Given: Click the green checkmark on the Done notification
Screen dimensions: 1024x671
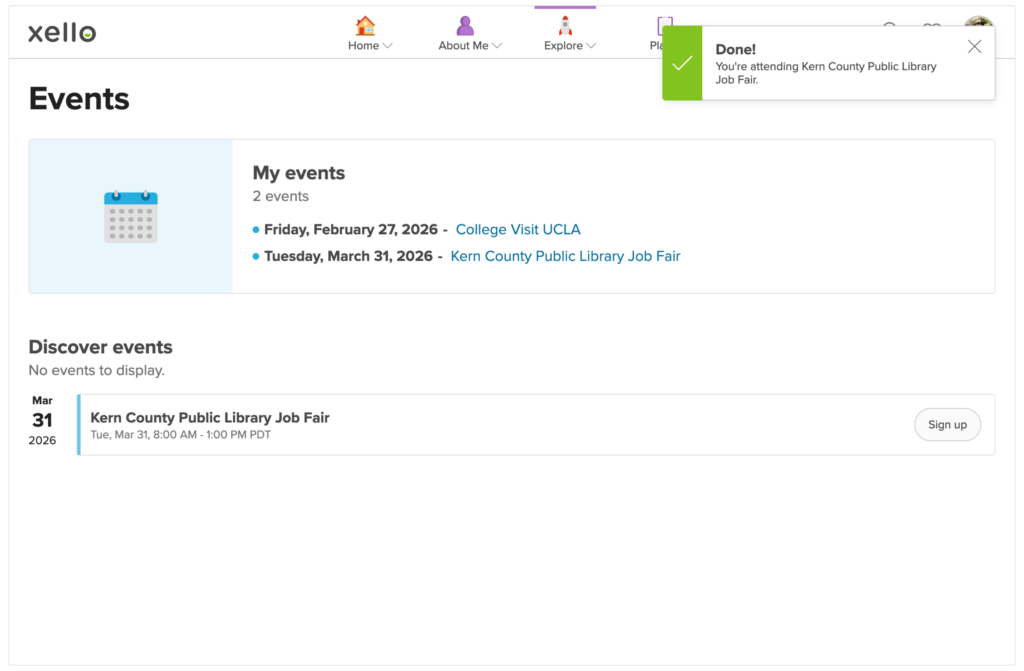Looking at the screenshot, I should [682, 63].
